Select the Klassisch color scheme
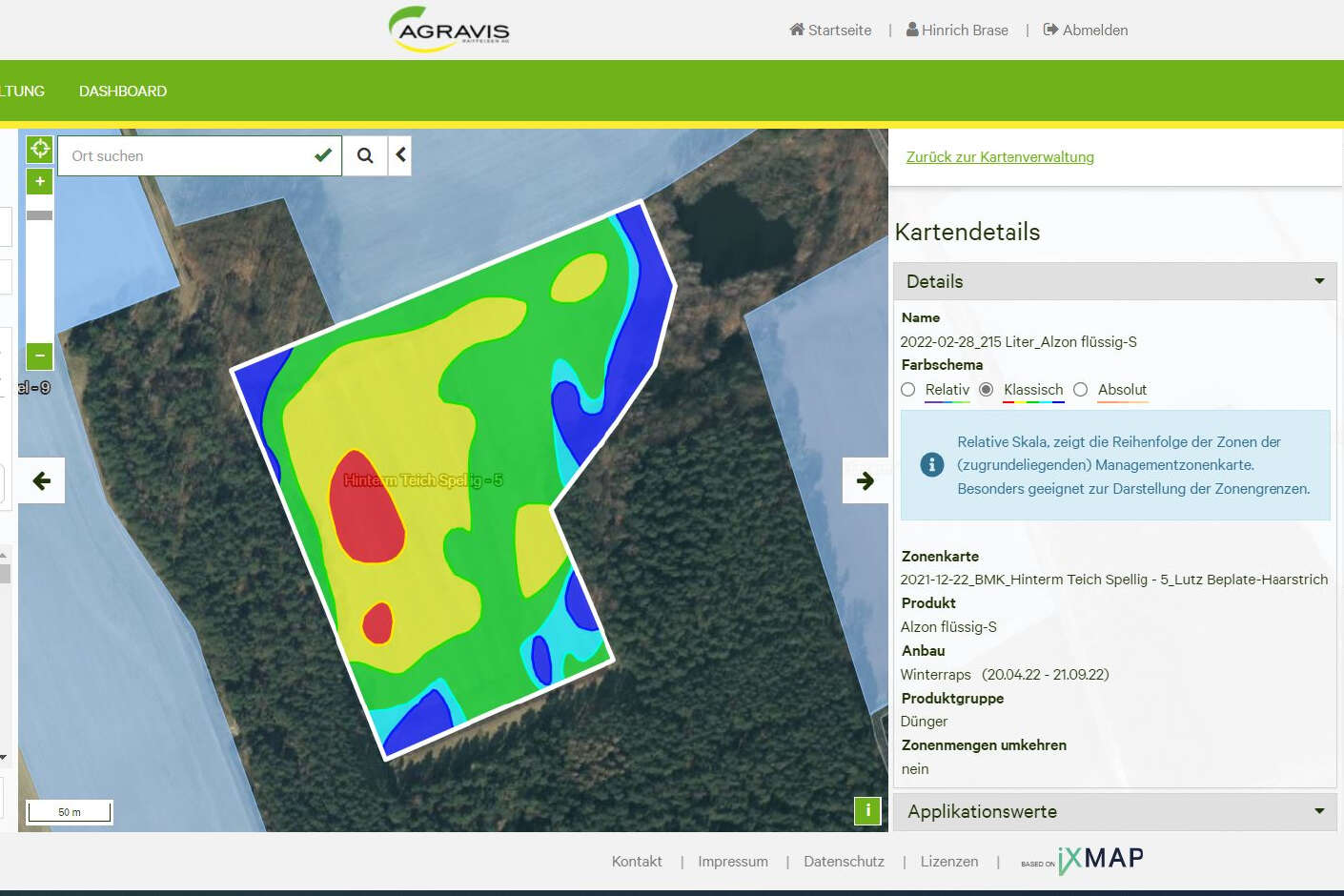 [987, 390]
